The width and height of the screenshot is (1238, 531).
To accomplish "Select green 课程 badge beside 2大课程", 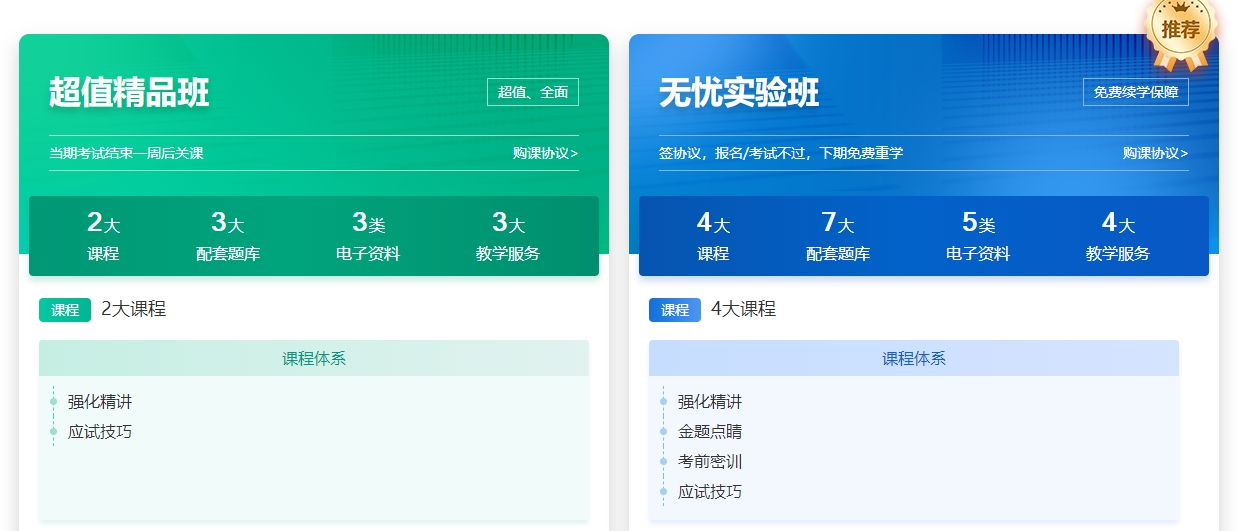I will 65,310.
